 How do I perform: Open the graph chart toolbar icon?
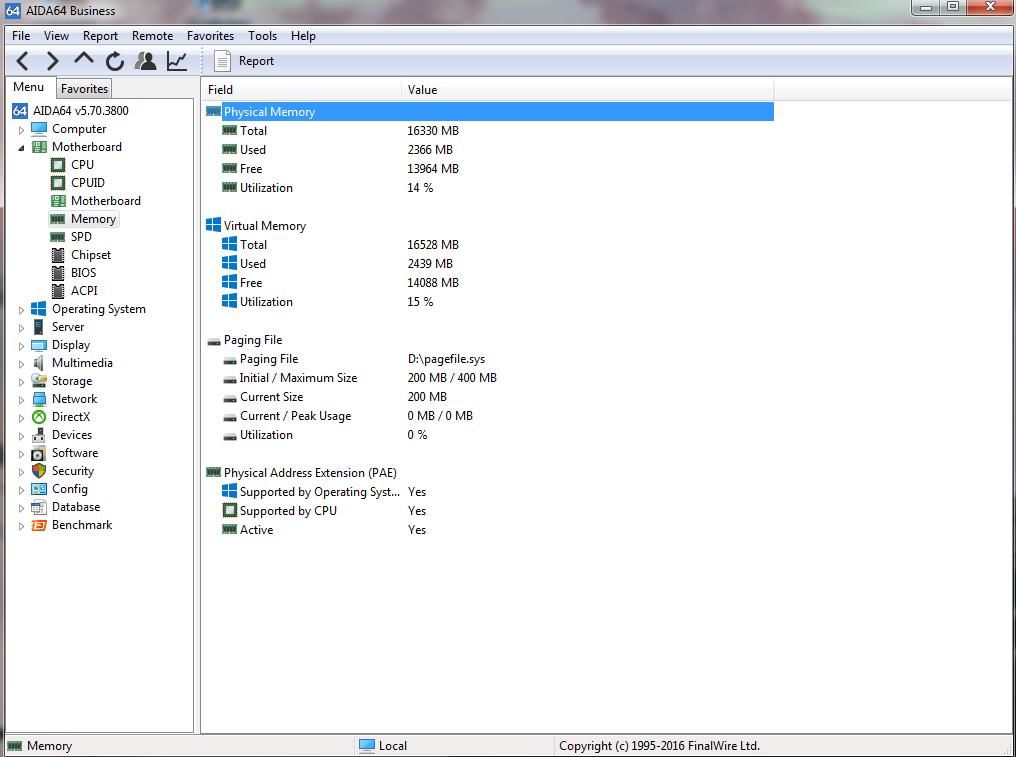click(x=177, y=61)
